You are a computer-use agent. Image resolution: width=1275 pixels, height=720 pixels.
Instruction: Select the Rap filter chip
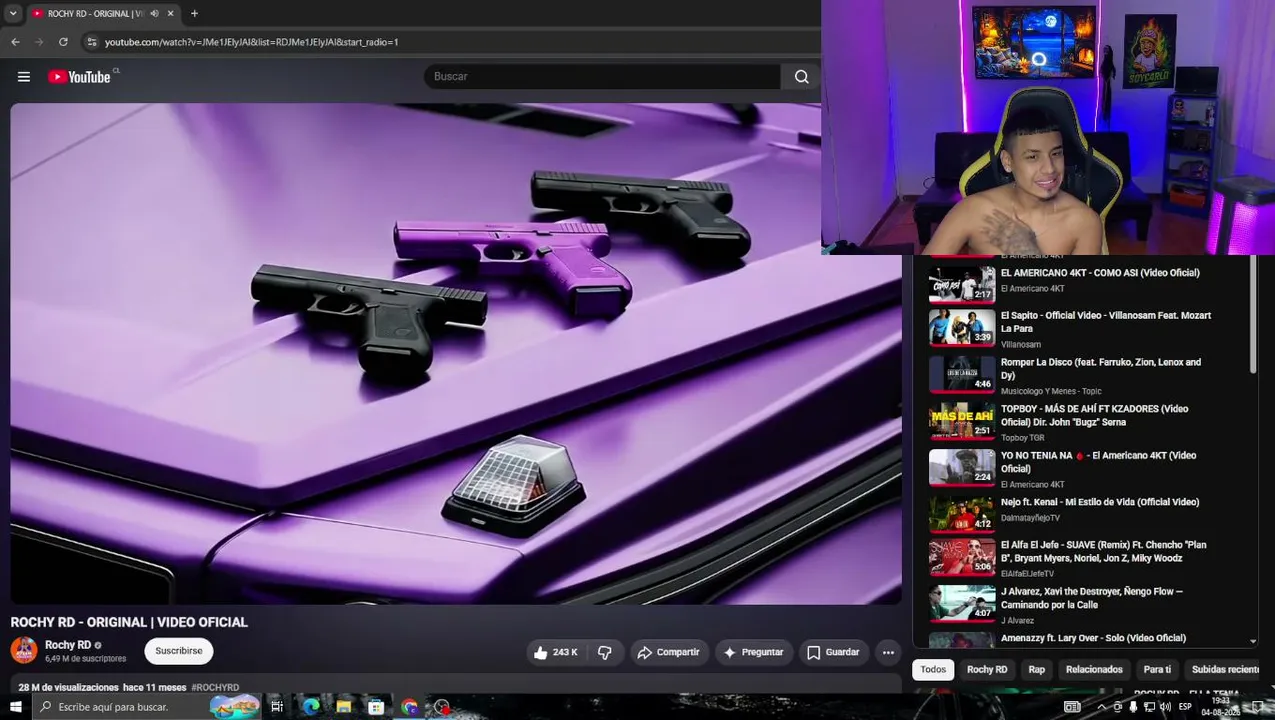(x=1036, y=670)
